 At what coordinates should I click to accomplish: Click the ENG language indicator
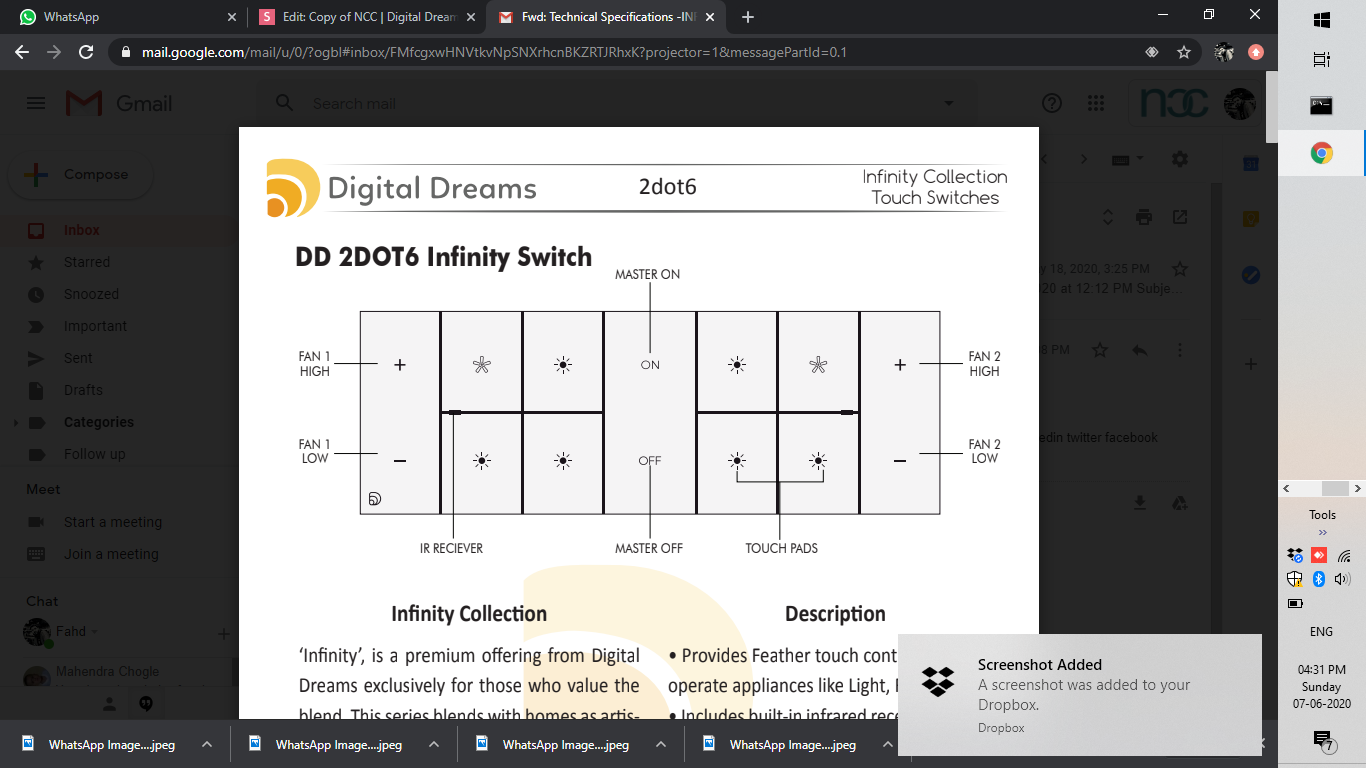(1321, 632)
